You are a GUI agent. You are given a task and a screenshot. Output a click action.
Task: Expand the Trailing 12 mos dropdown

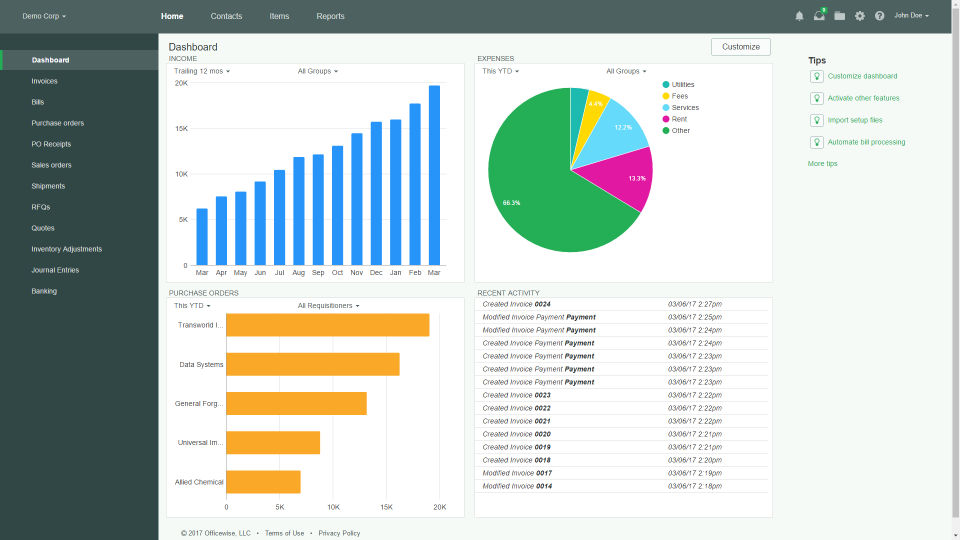202,71
